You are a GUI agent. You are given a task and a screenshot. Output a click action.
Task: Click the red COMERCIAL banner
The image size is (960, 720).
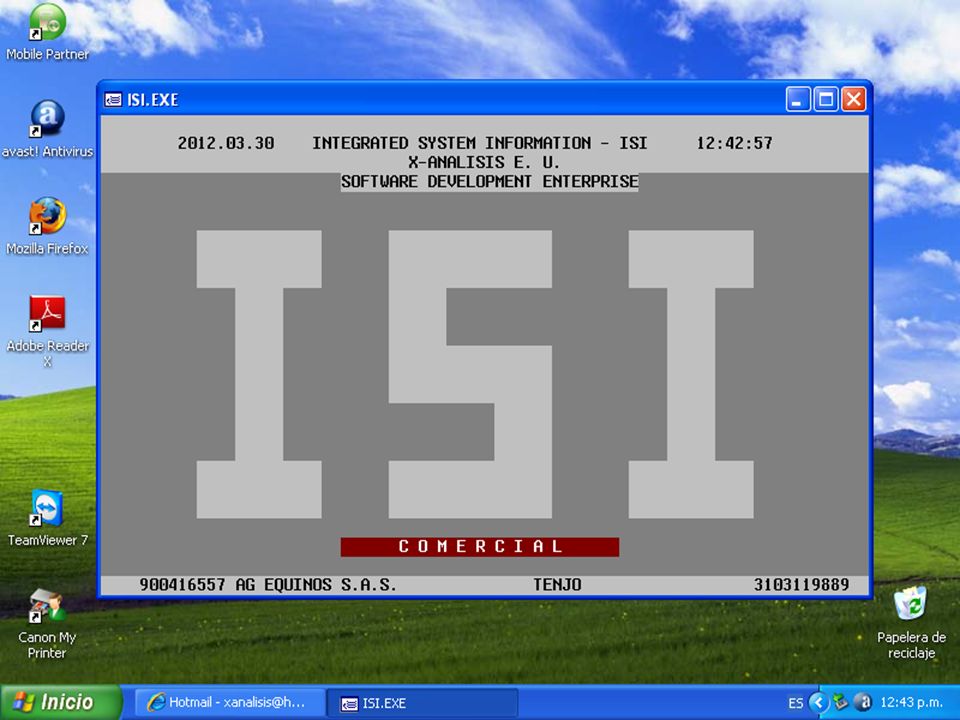click(479, 547)
